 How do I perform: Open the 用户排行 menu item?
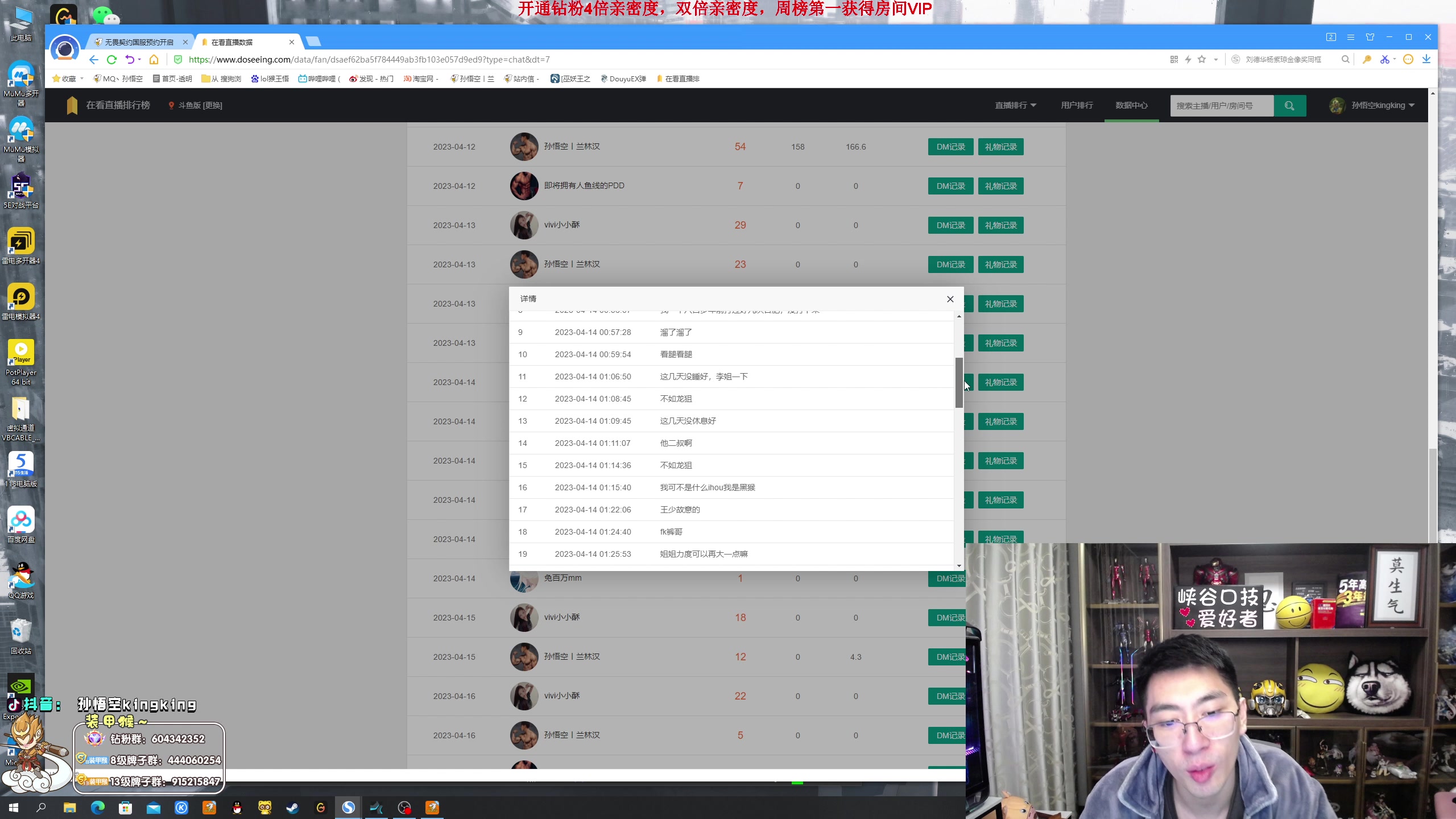(x=1077, y=106)
